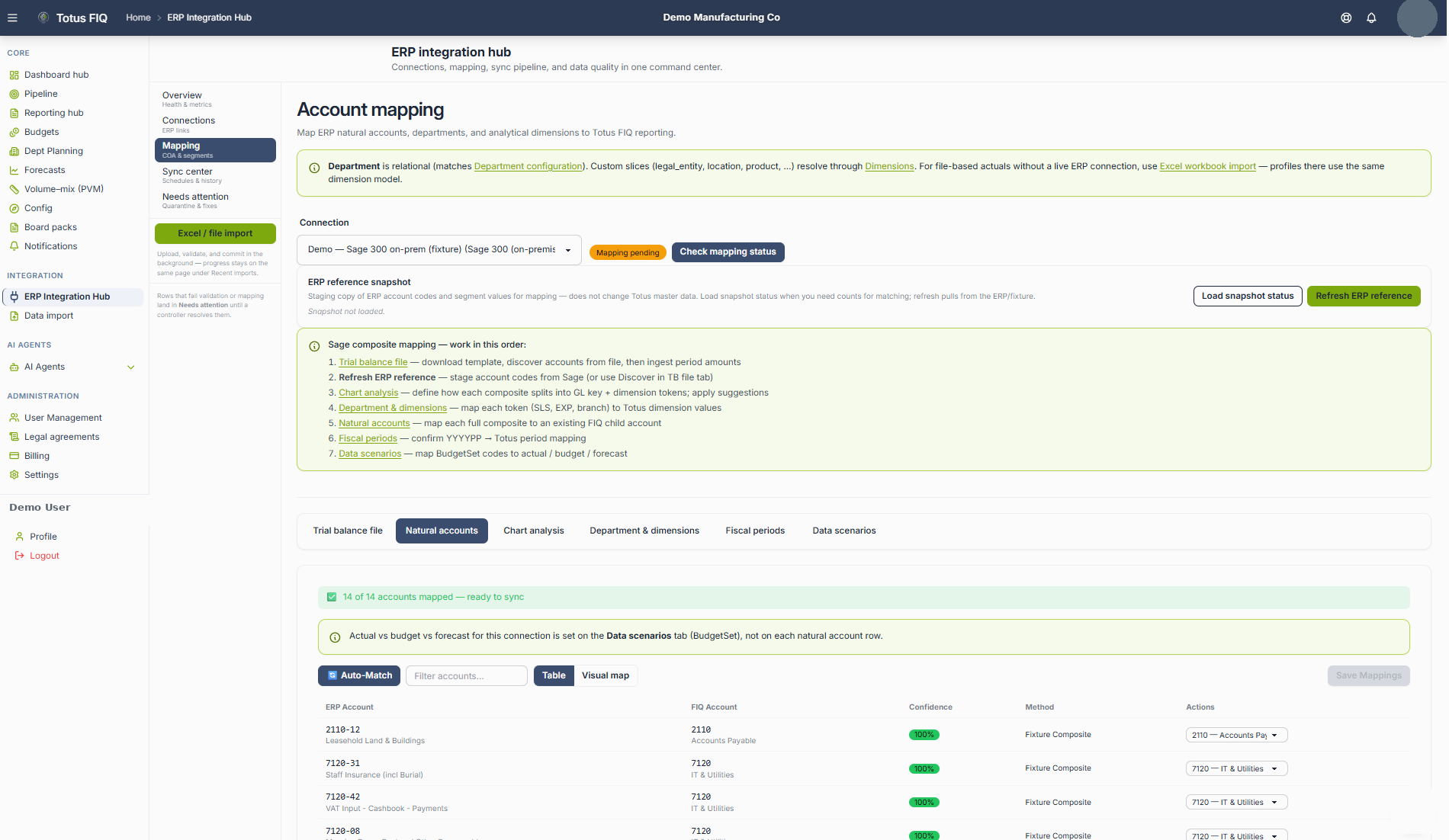
Task: Click the Excel / file import button
Action: [x=215, y=233]
